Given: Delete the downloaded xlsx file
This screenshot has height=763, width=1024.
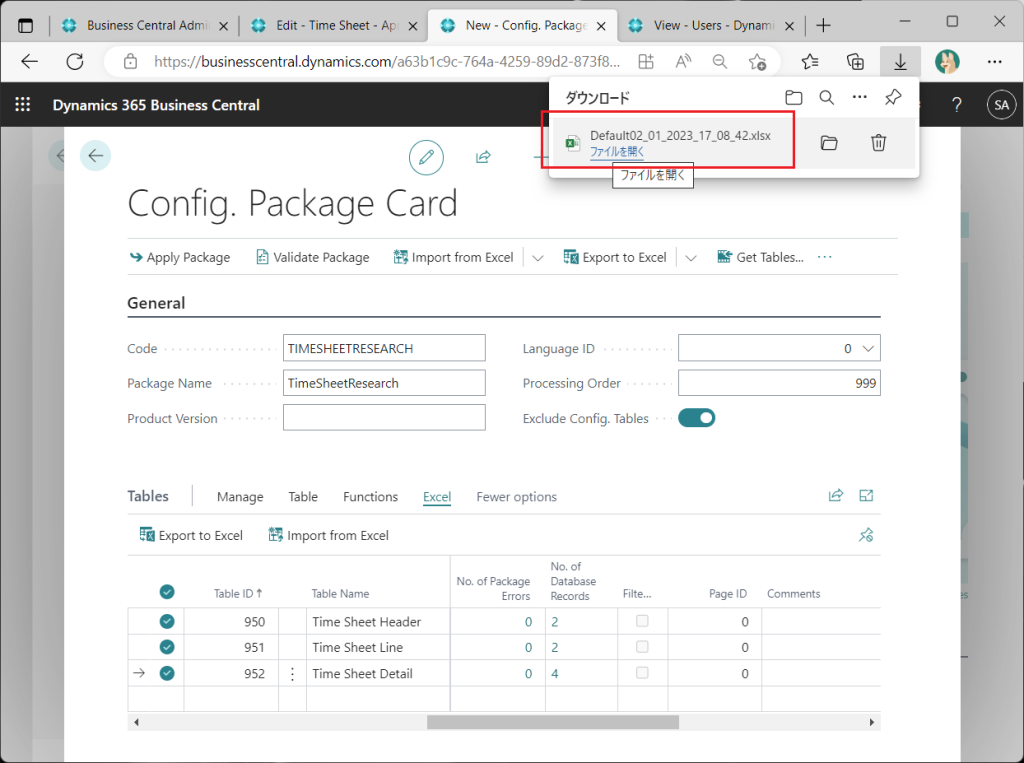Looking at the screenshot, I should (878, 143).
